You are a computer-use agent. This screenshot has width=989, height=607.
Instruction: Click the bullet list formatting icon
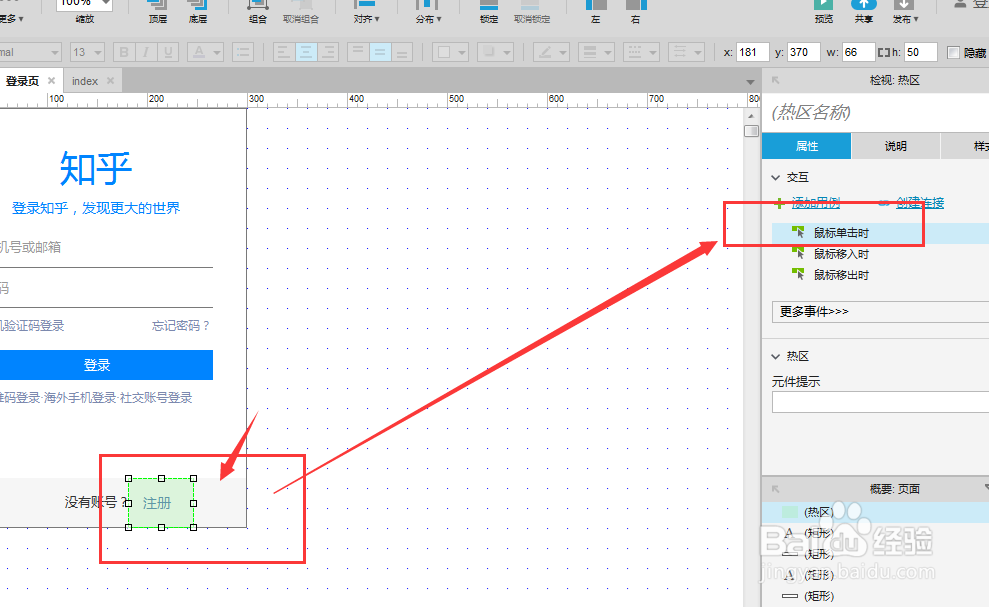[242, 52]
